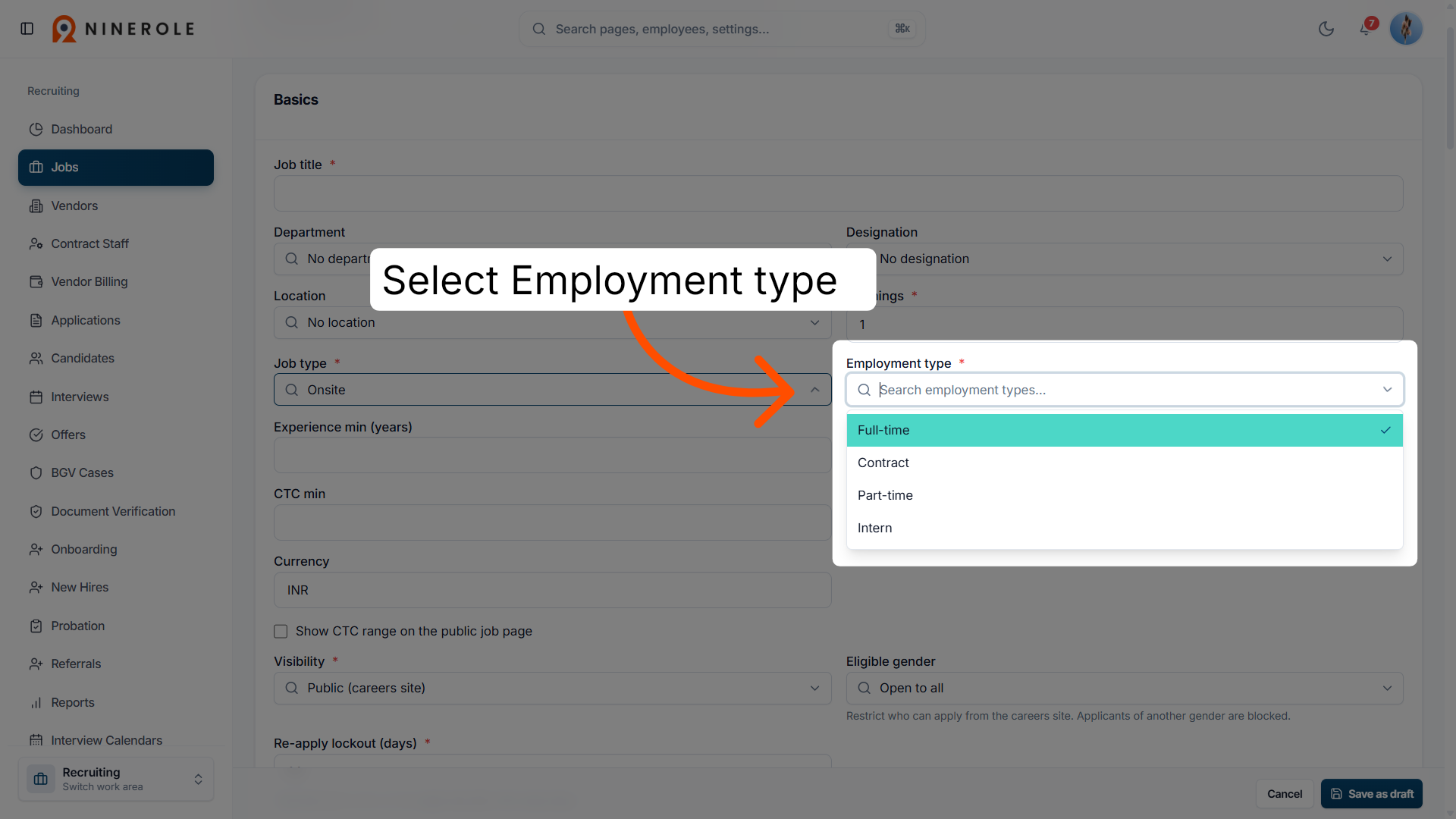This screenshot has height=819, width=1456.
Task: Click the Offers check-circle icon
Action: tap(36, 435)
